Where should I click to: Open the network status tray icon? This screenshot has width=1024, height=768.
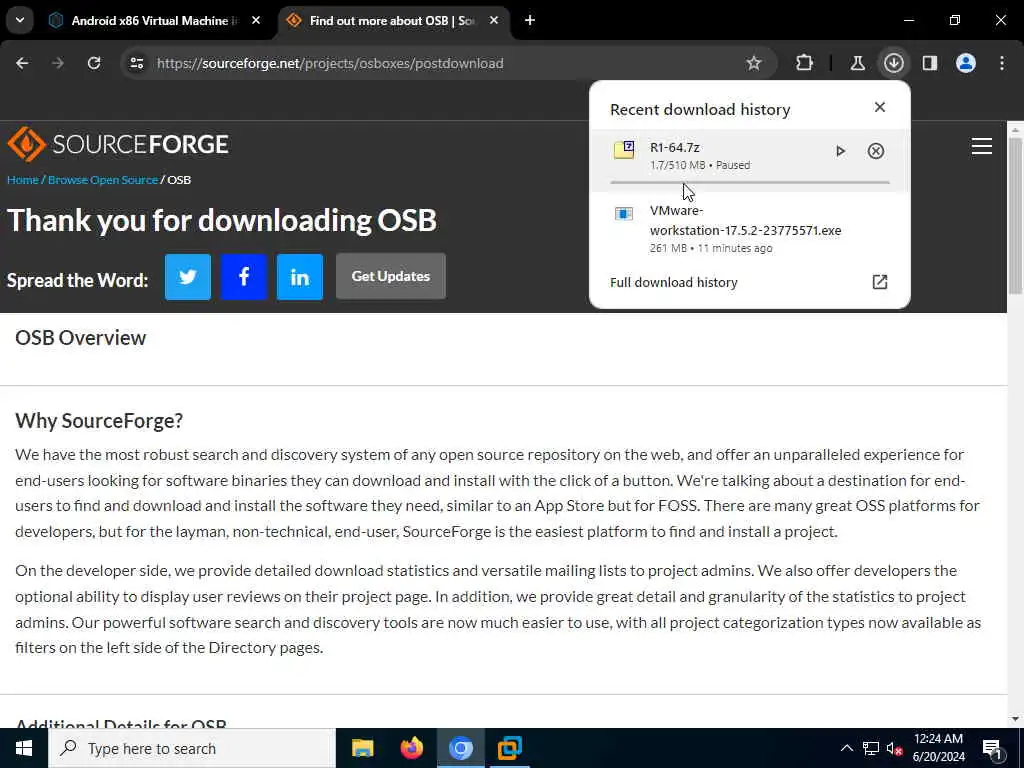[871, 748]
